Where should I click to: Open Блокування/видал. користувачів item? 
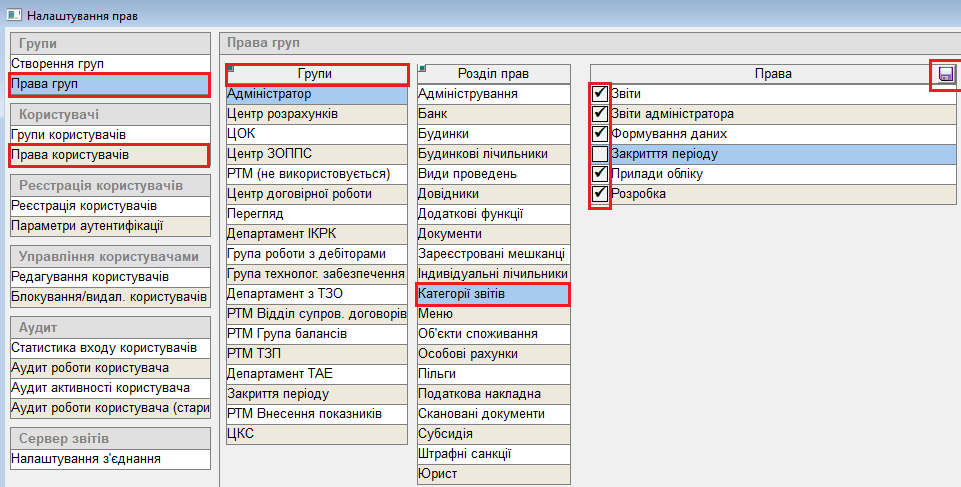point(108,297)
